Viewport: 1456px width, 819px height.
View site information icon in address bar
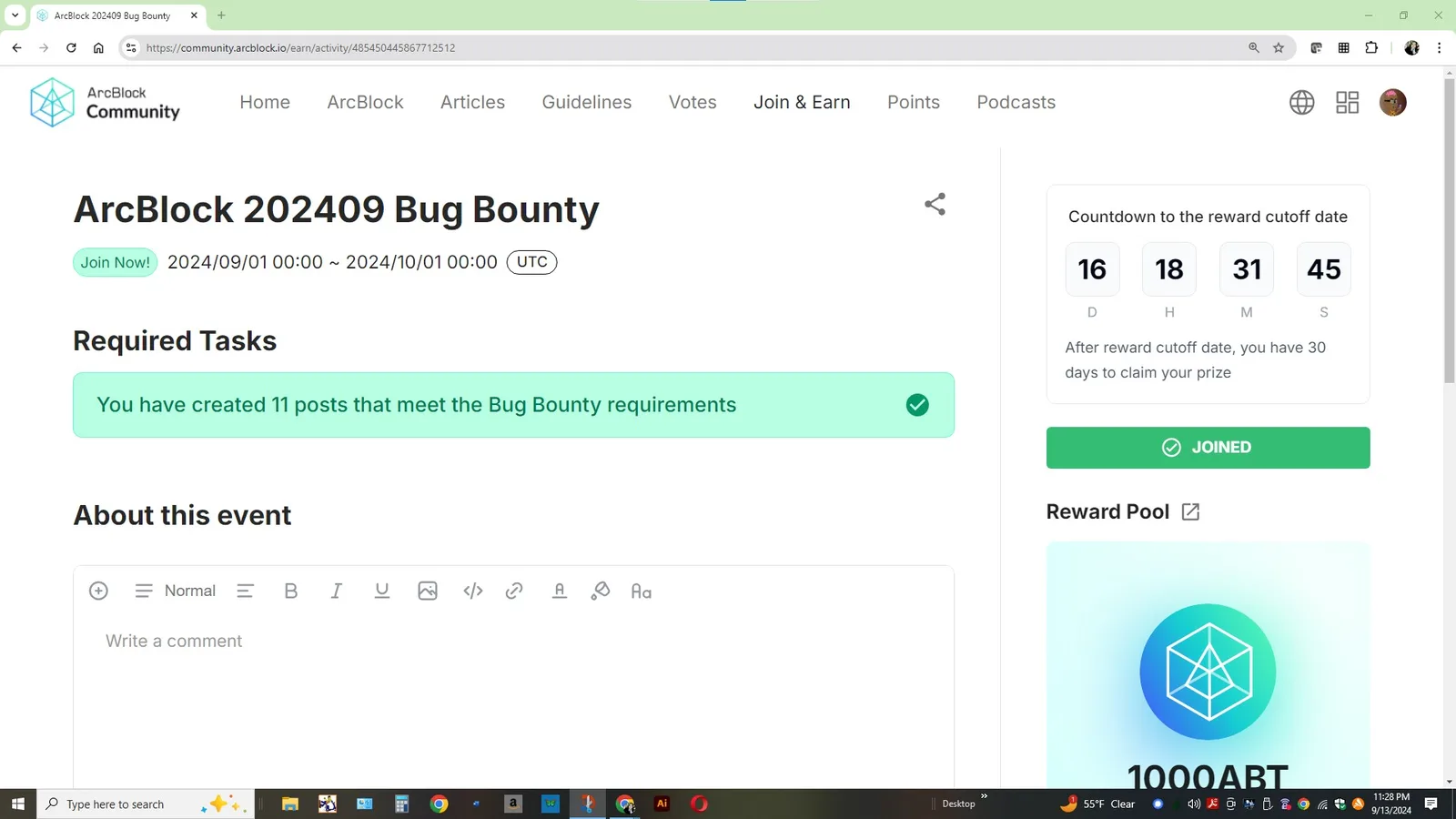[x=131, y=48]
